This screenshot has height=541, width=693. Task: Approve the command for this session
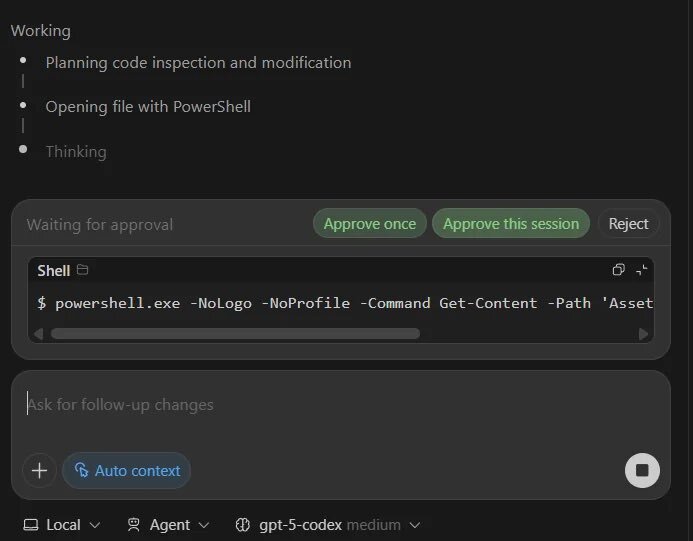coord(511,224)
